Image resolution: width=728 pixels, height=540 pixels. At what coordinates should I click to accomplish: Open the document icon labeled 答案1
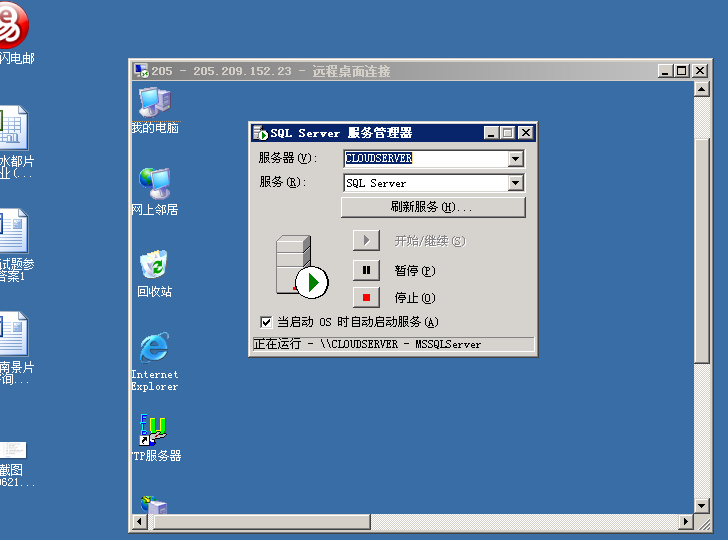click(x=14, y=231)
